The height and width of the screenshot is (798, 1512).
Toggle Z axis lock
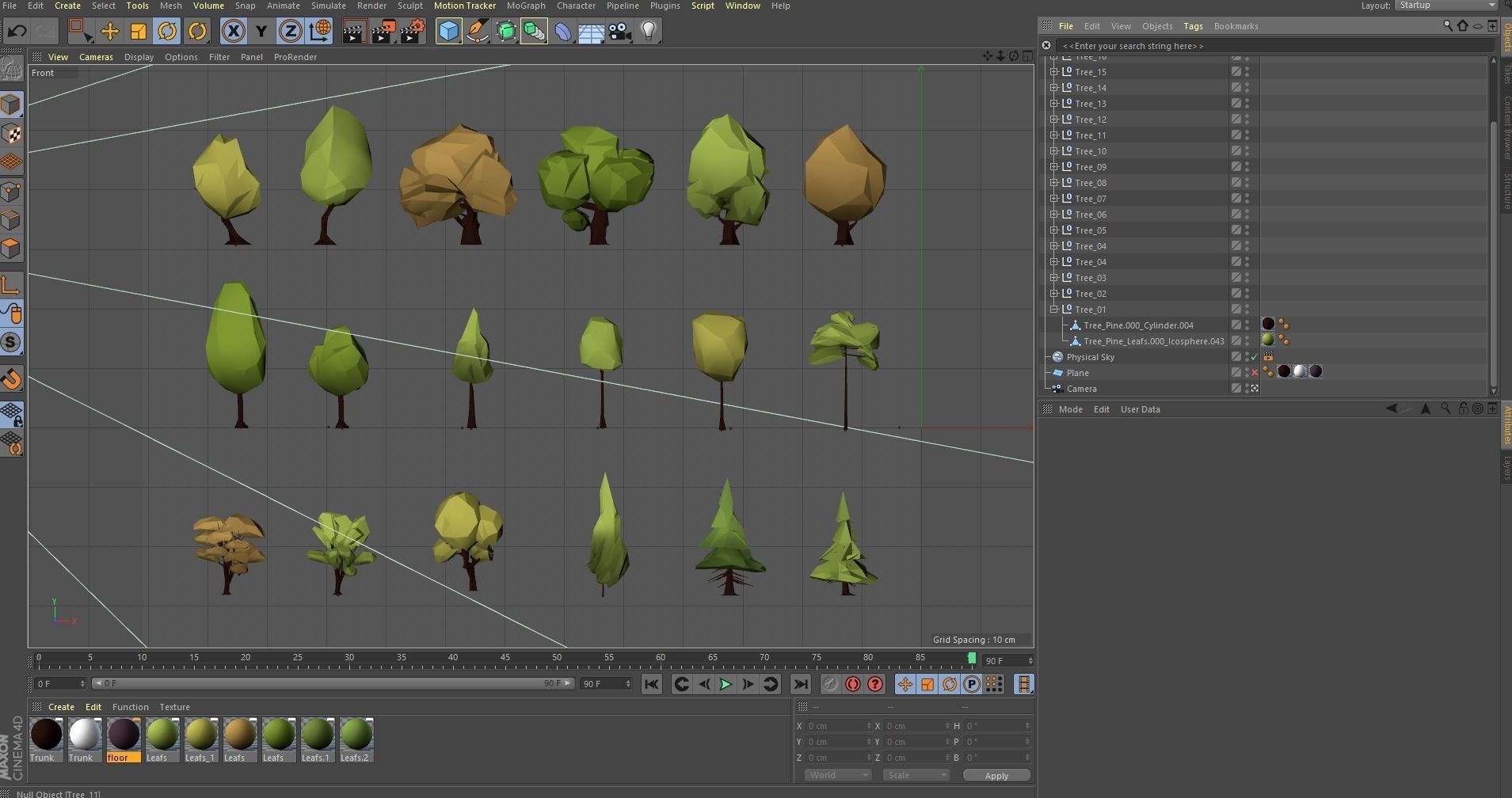290,32
